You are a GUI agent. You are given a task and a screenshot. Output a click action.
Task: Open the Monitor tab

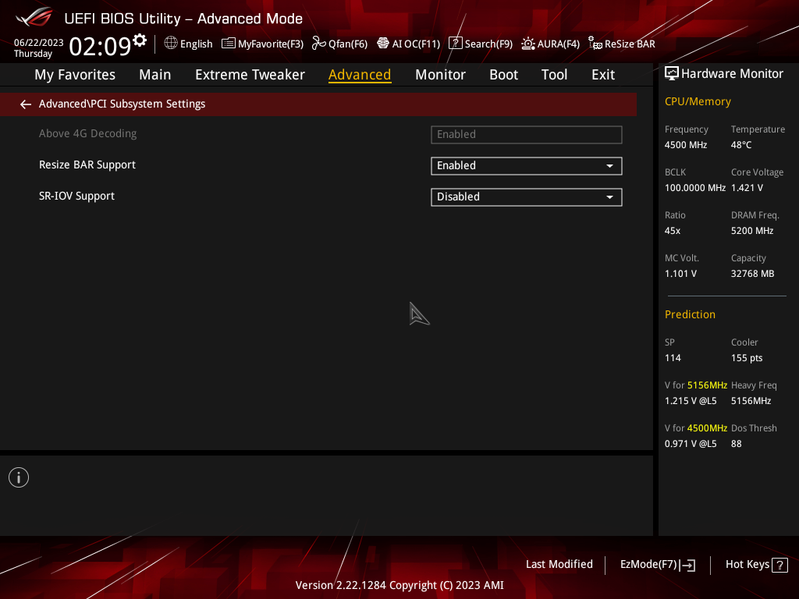coord(440,75)
